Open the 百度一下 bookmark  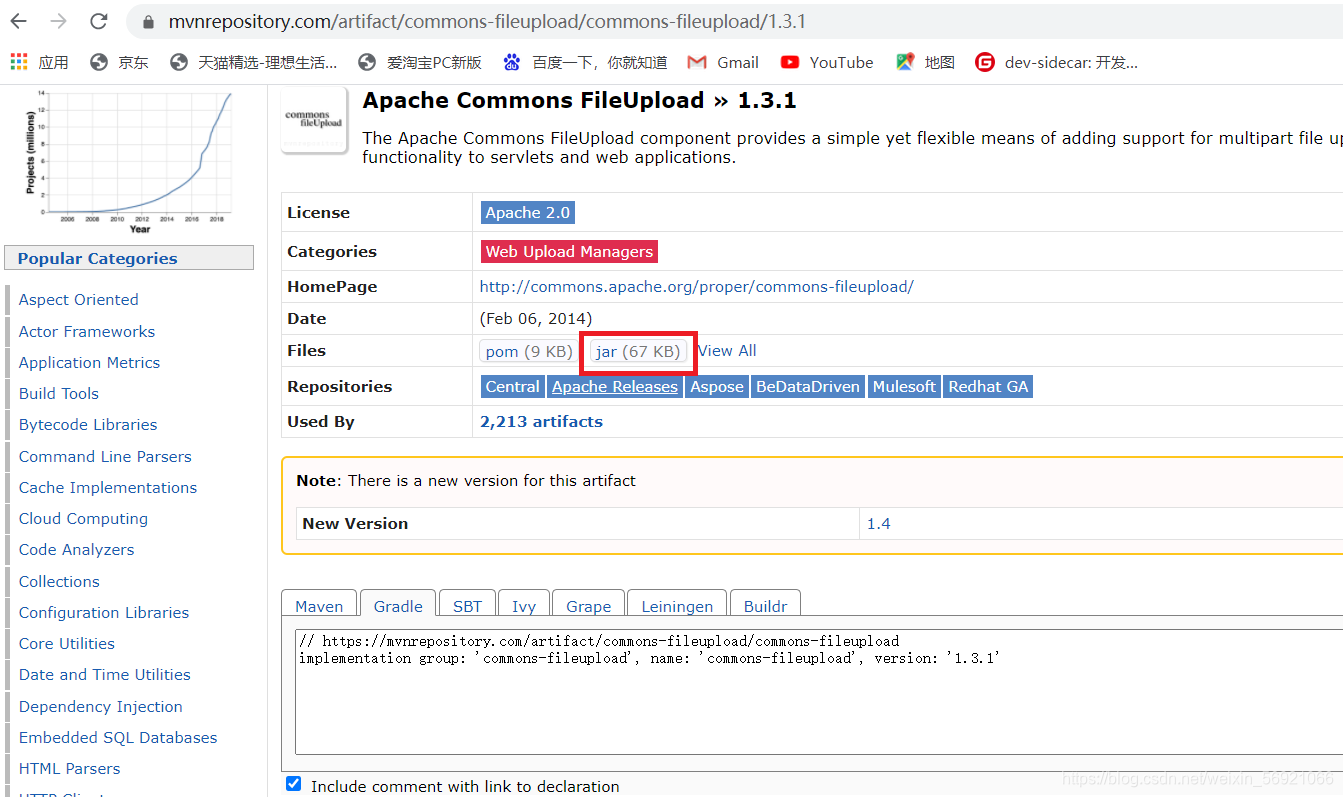click(585, 62)
